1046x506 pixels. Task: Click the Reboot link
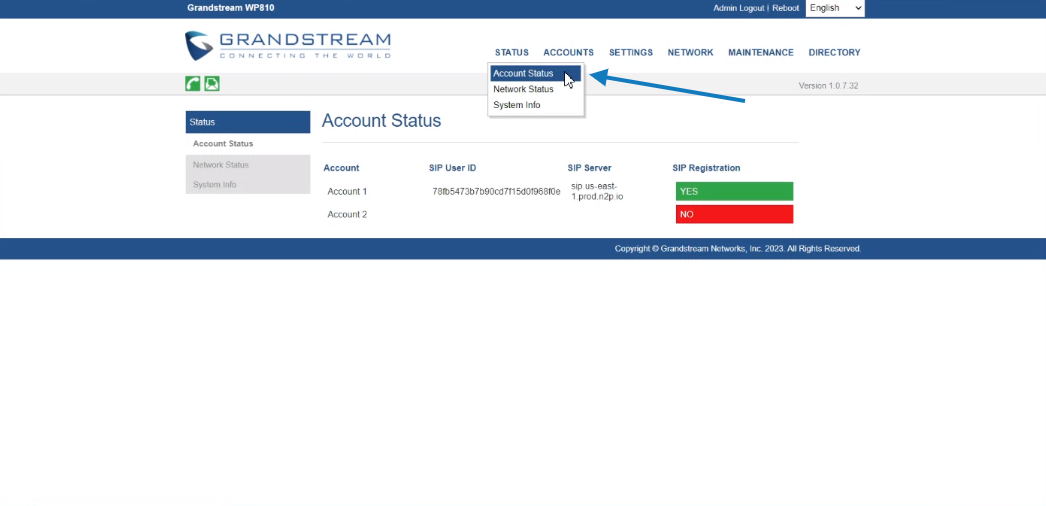[785, 8]
